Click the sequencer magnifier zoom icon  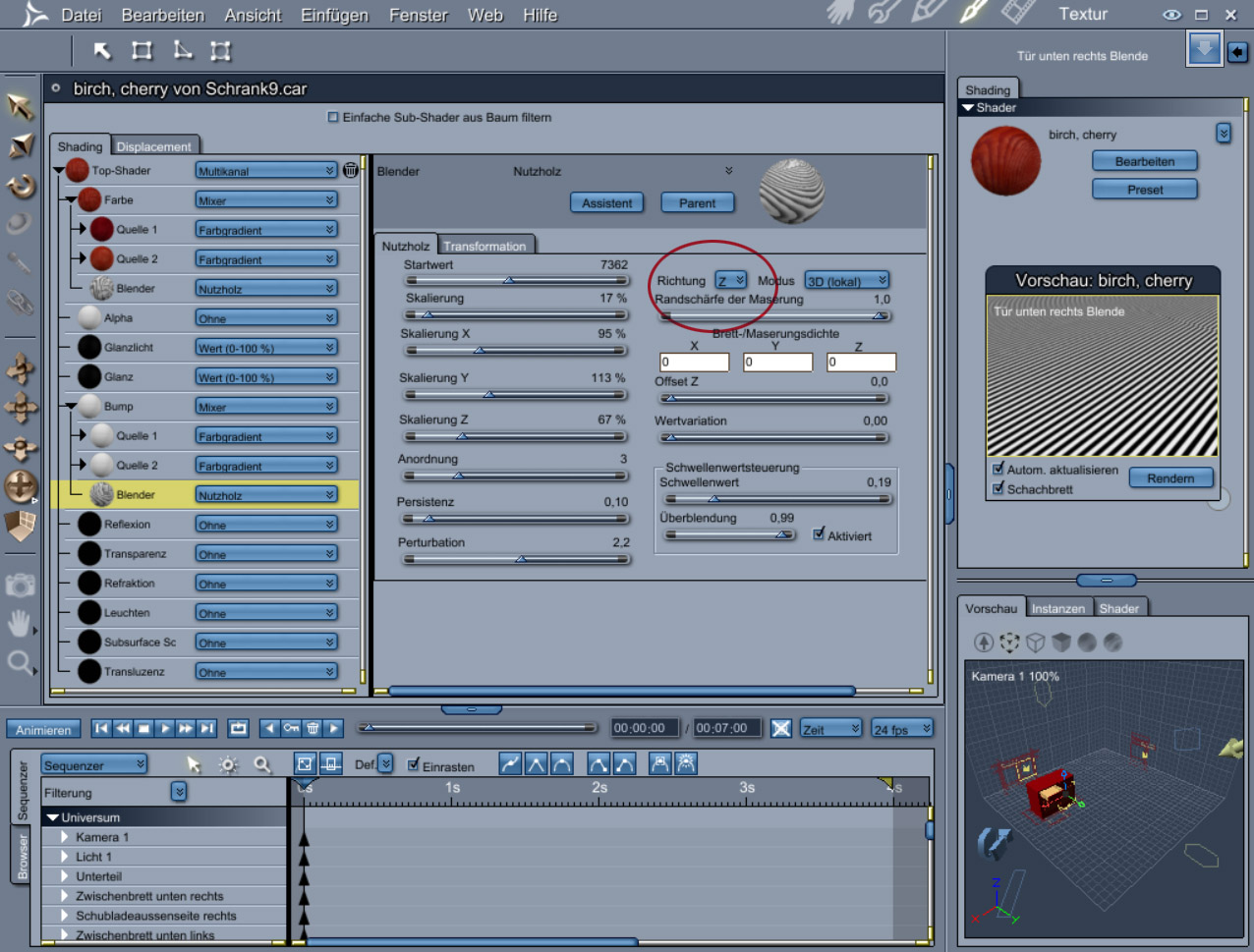coord(262,764)
